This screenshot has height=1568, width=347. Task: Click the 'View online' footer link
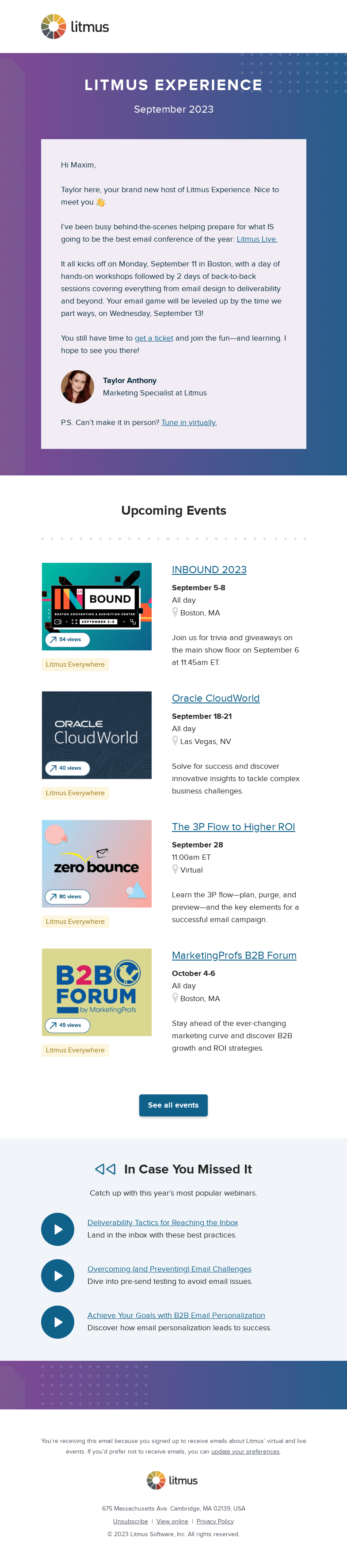pos(172,1521)
